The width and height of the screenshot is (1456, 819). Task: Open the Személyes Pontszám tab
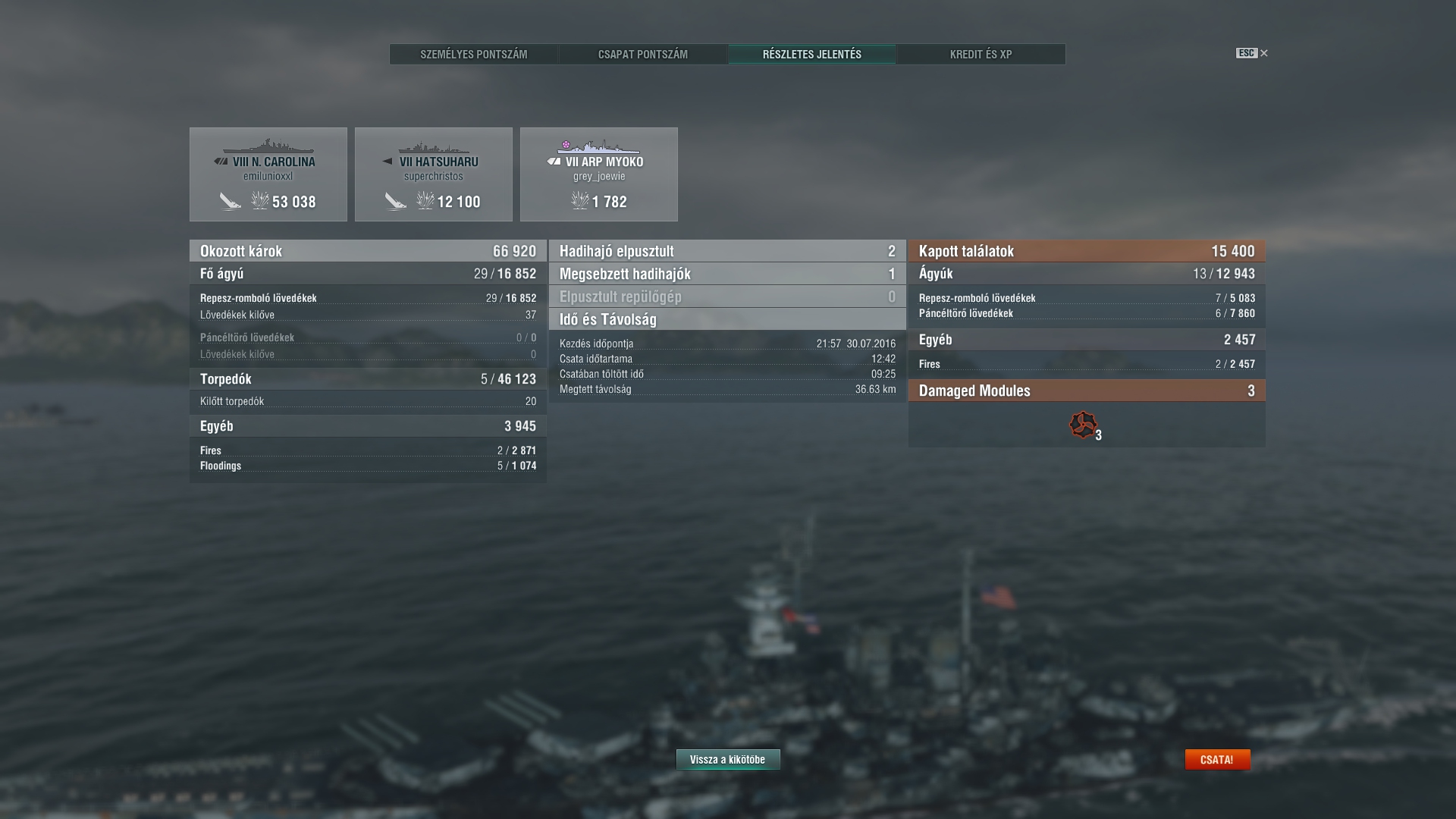pos(474,54)
